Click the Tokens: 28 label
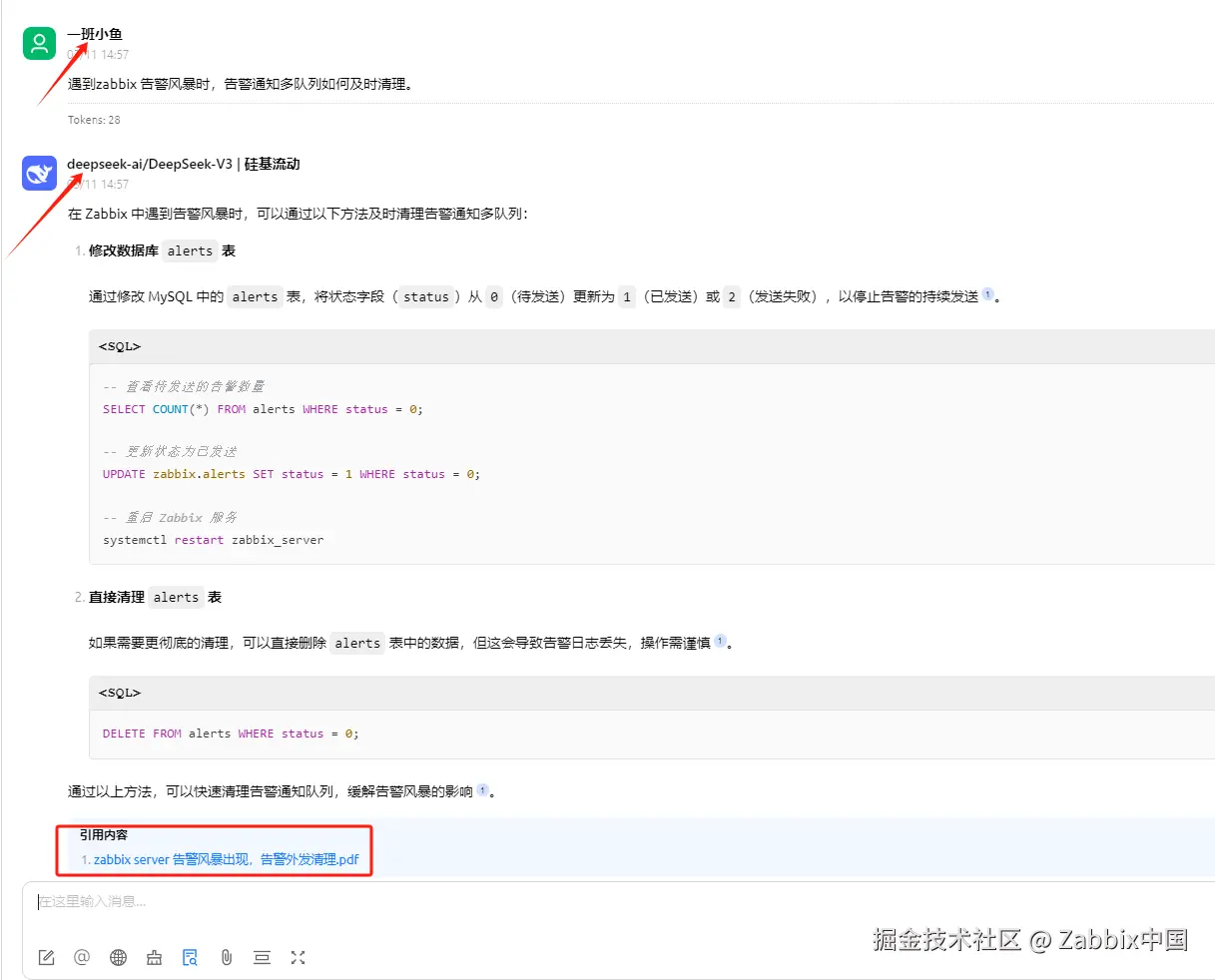 click(x=94, y=120)
